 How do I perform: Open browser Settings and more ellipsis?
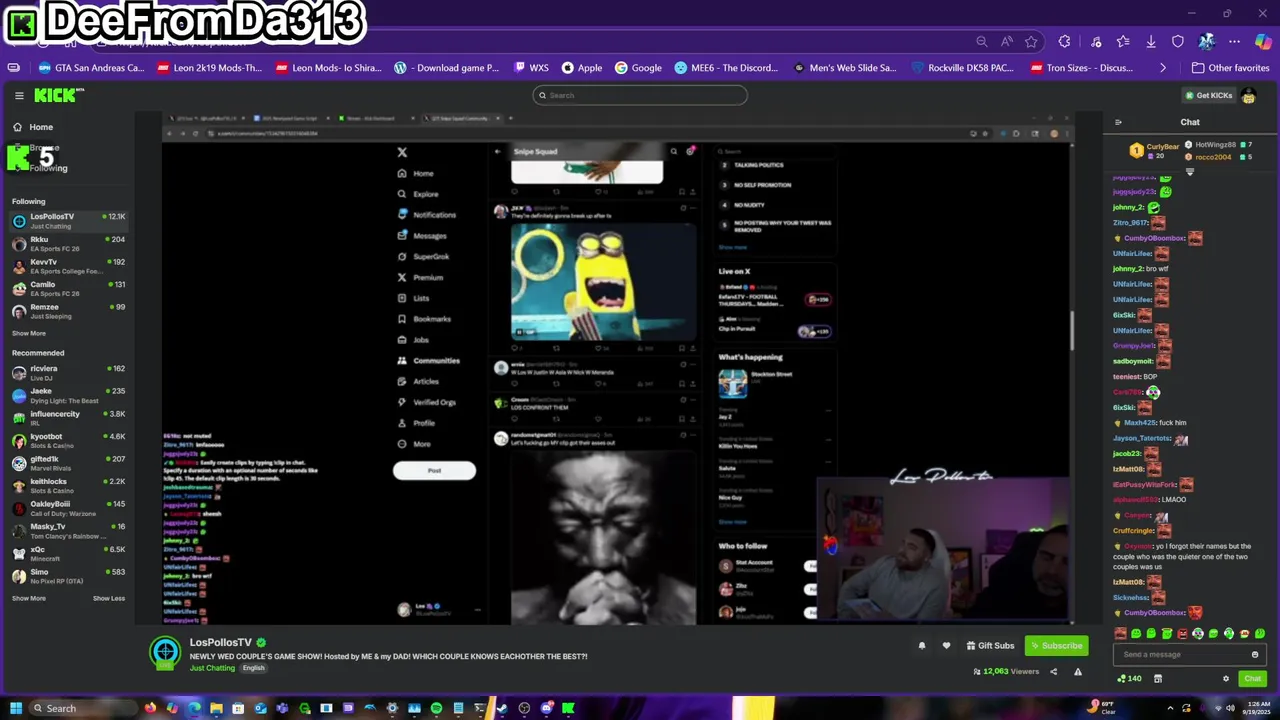coord(1235,42)
